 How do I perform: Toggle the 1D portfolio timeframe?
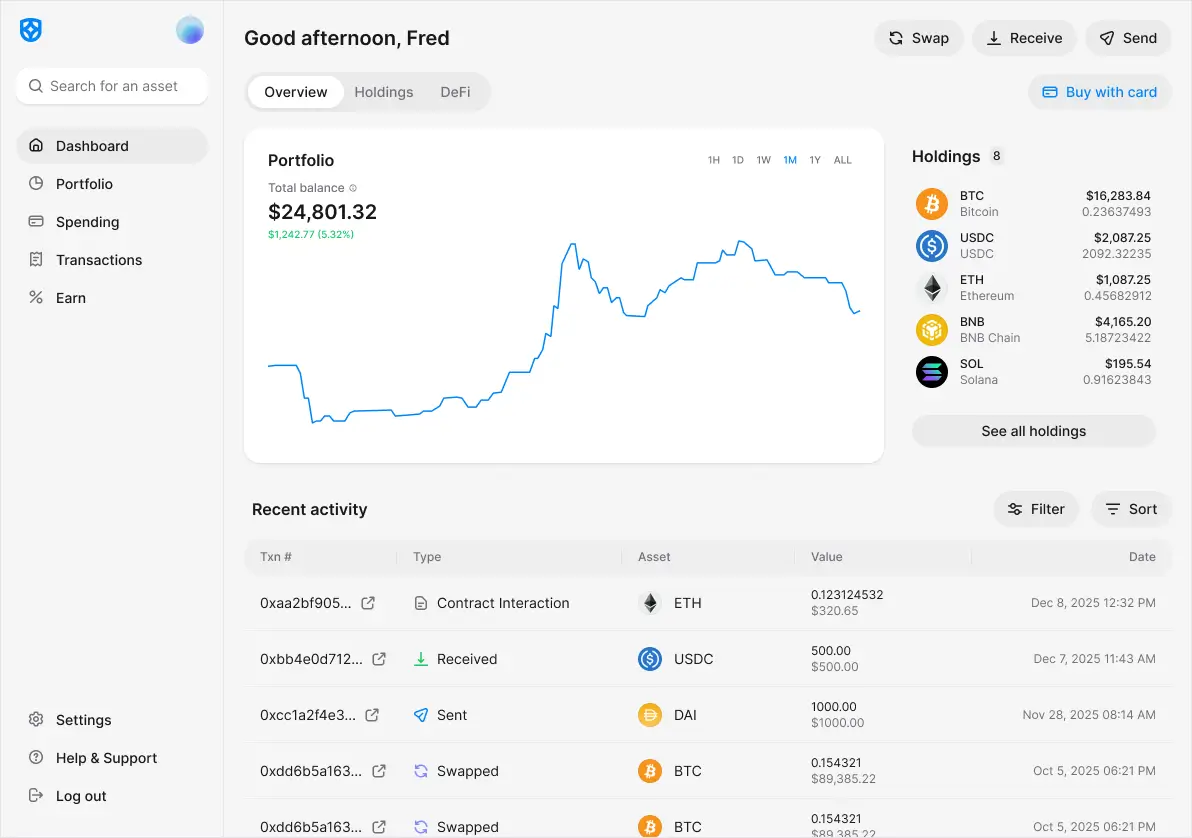(x=738, y=159)
